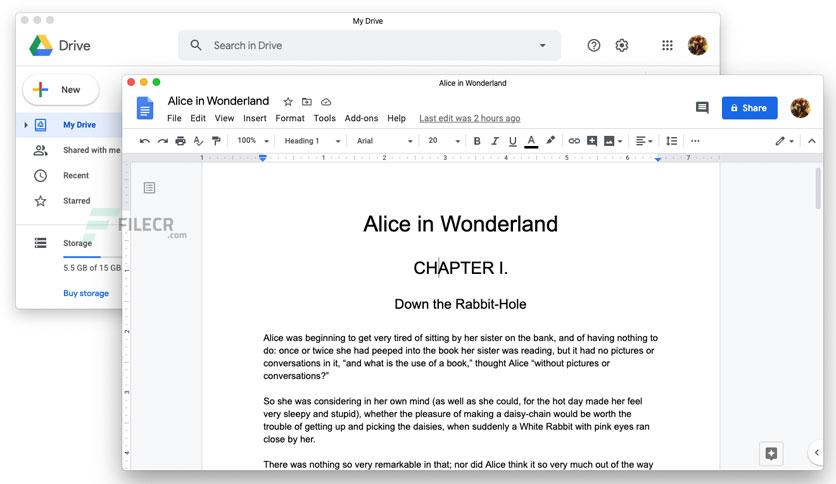The height and width of the screenshot is (484, 836).
Task: Open the Format menu
Action: click(x=290, y=118)
